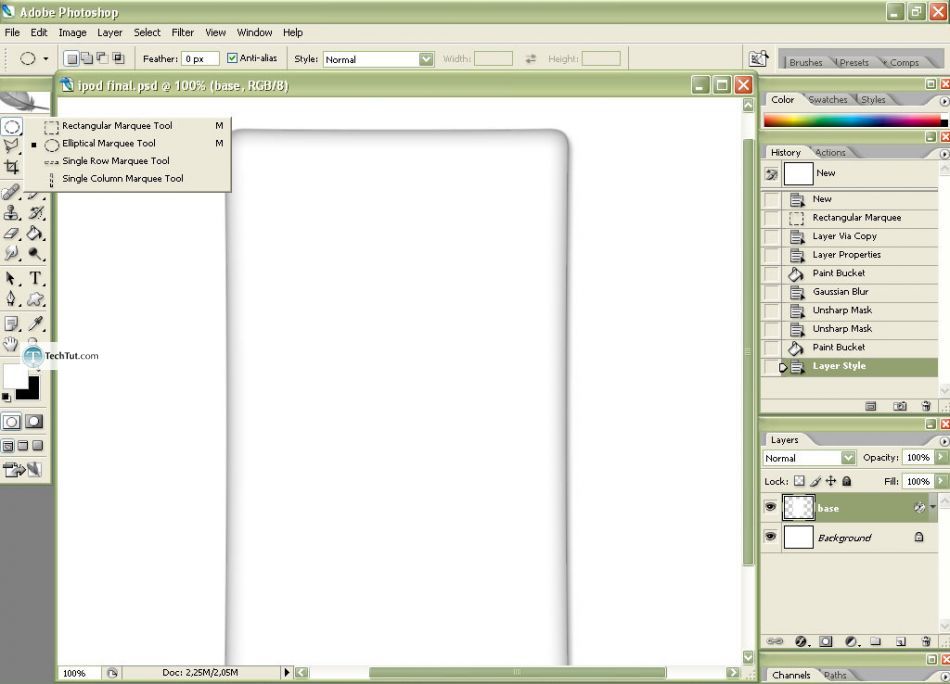Select the Polygonal Lasso tool
Image resolution: width=950 pixels, height=684 pixels.
(11, 146)
